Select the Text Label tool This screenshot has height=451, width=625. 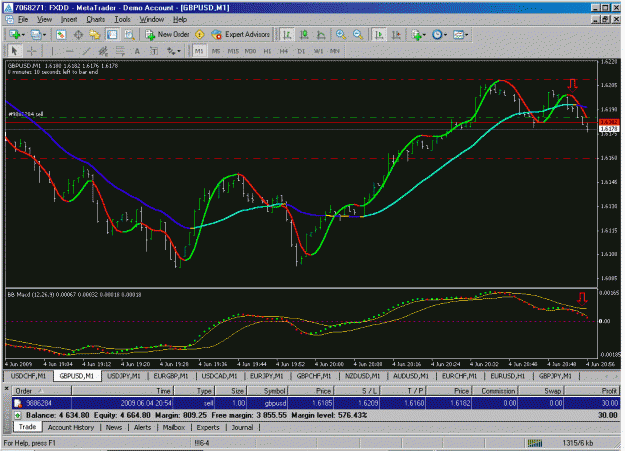click(154, 51)
